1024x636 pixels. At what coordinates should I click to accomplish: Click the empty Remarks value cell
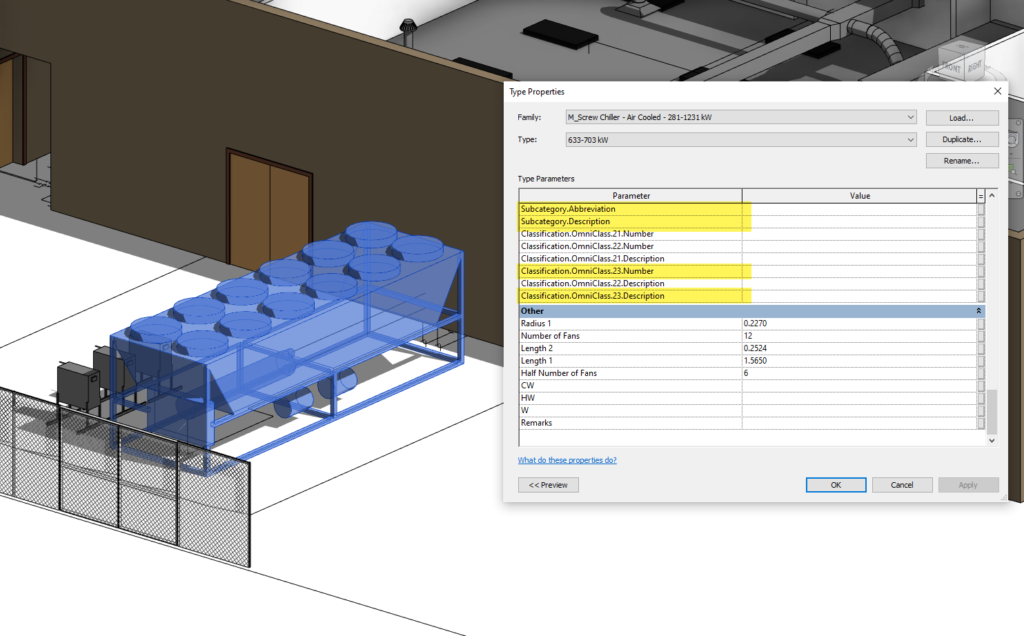click(x=859, y=422)
